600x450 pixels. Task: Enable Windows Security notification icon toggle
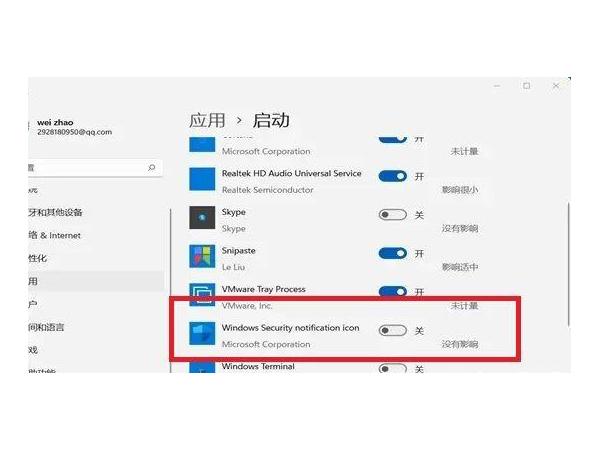393,330
